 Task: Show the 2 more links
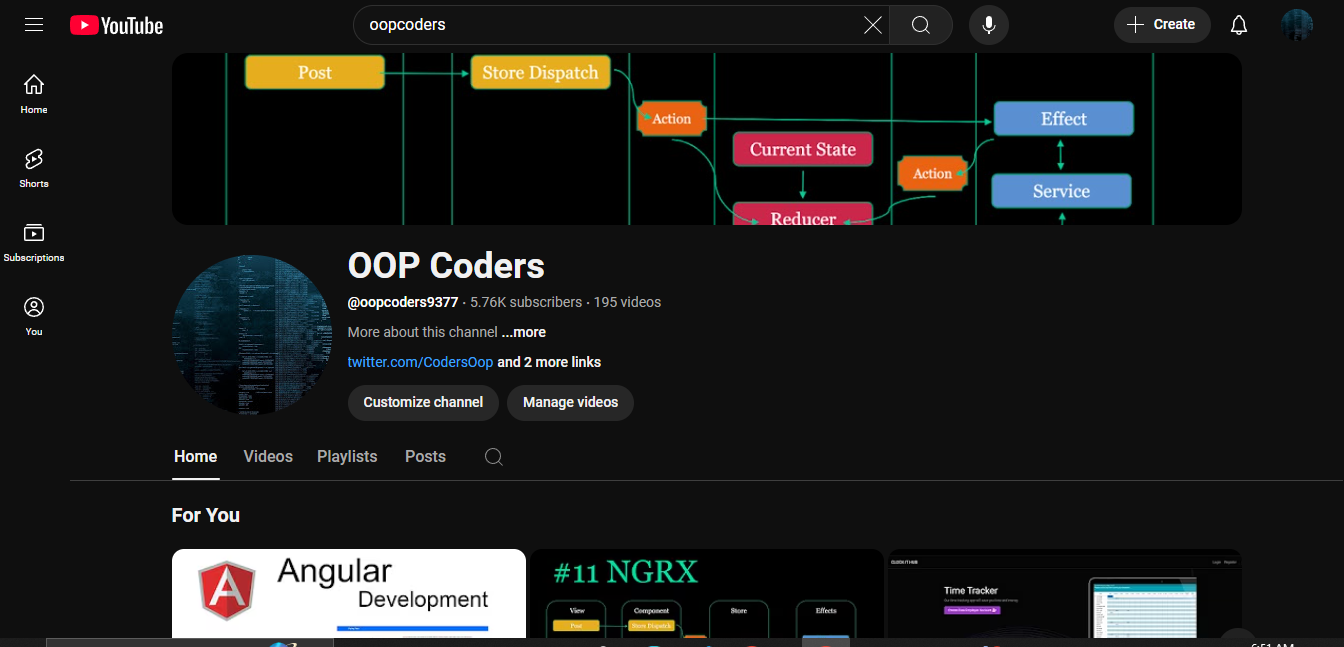pos(549,362)
